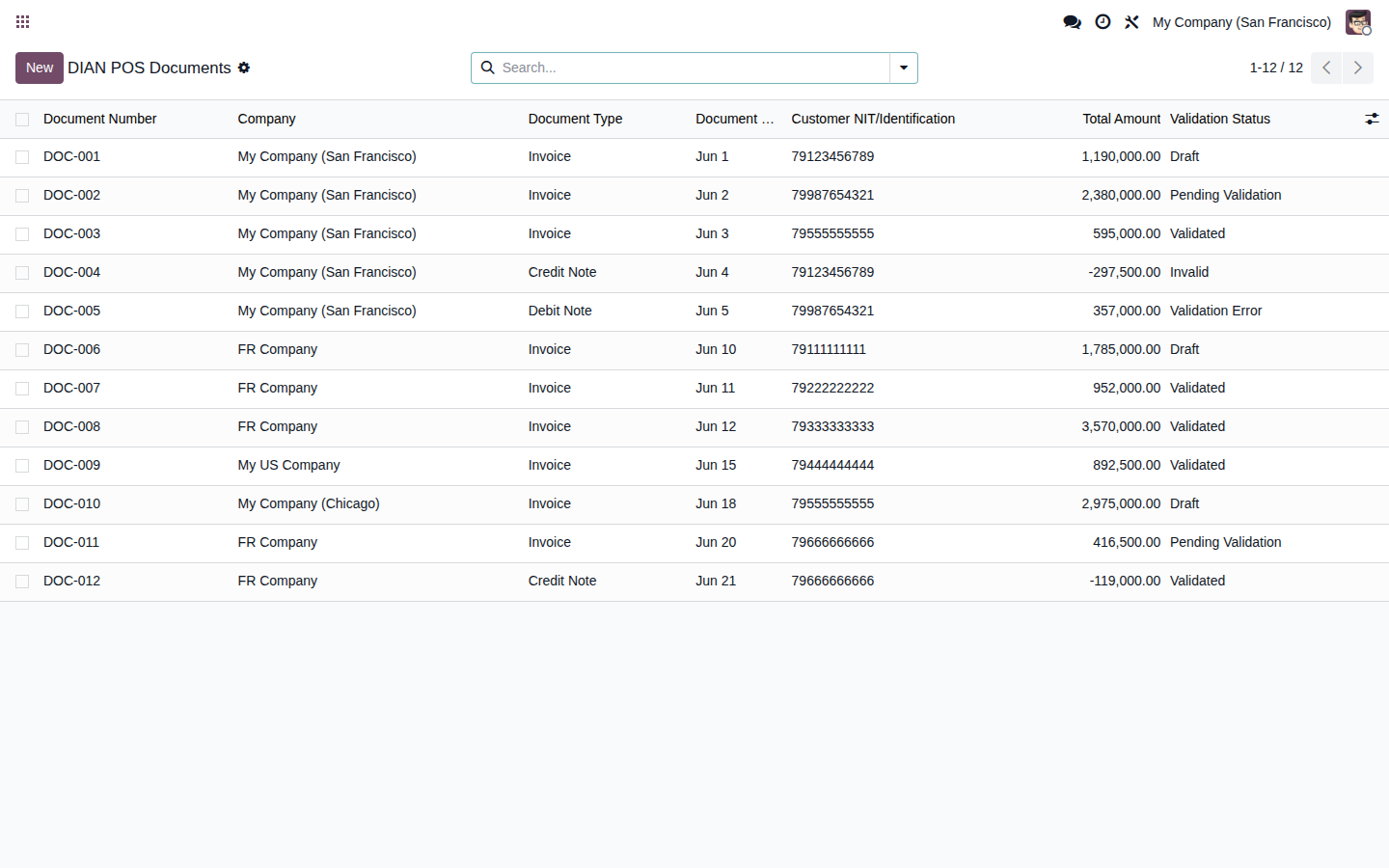Open the gear actions menu beside title

(x=244, y=68)
